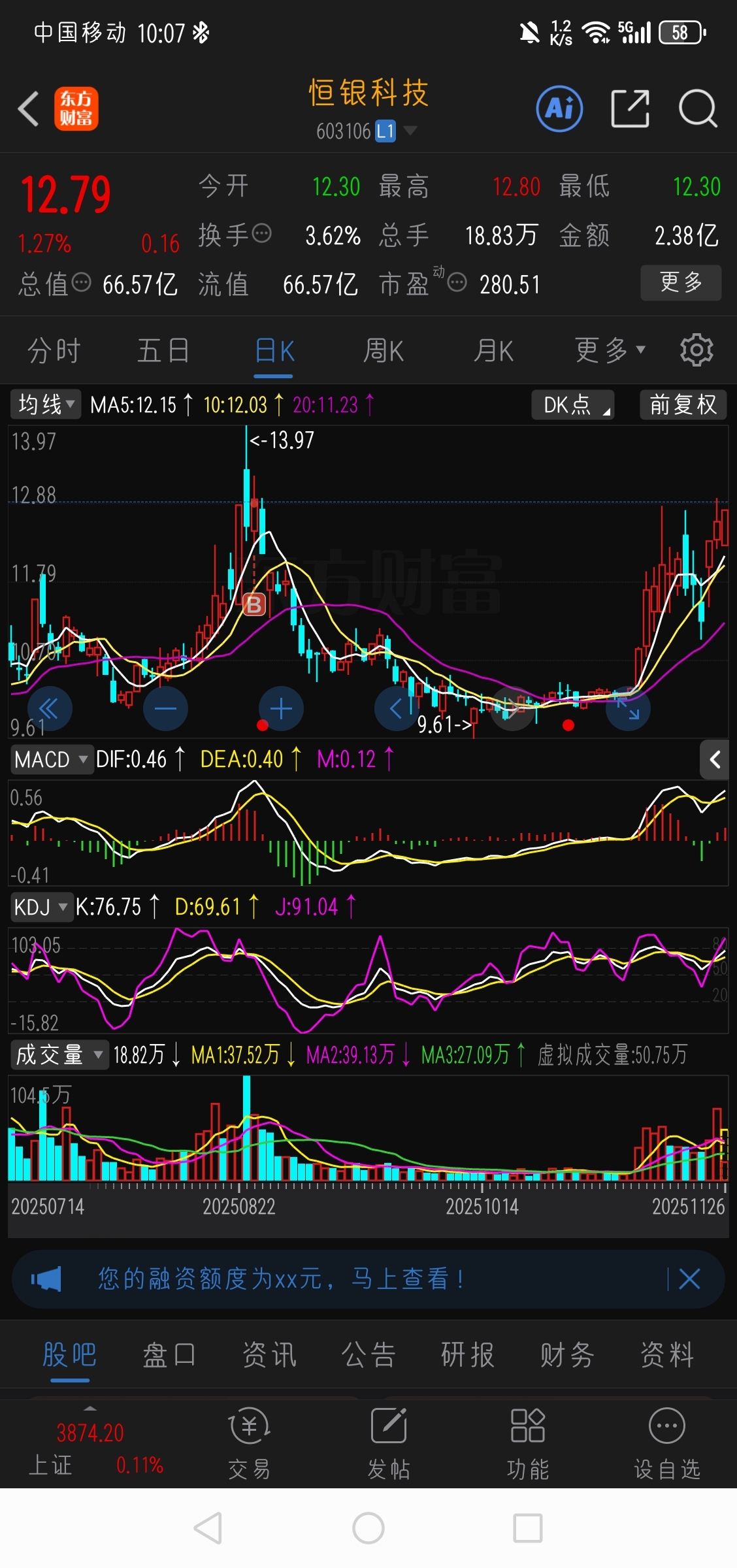
Task: Tap Android back navigation button
Action: point(208,1528)
